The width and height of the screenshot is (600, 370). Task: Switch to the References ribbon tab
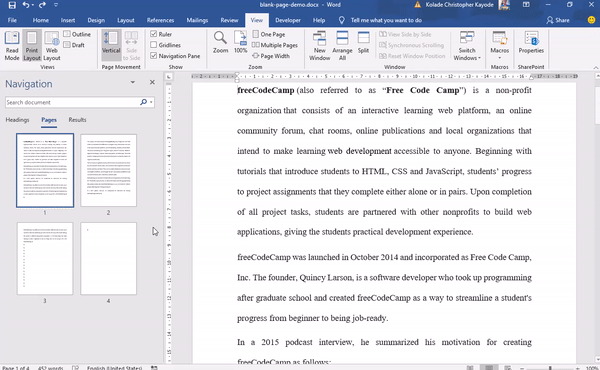[x=160, y=20]
